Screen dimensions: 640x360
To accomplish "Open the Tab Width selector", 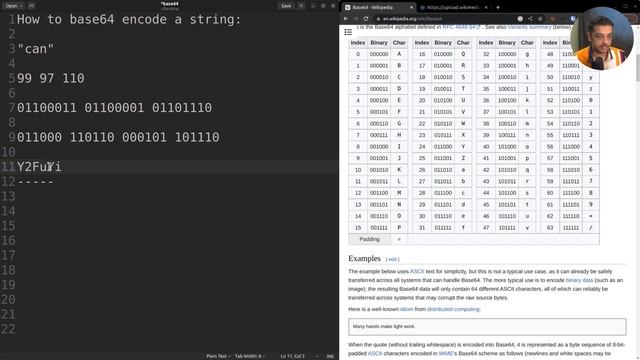I will 249,356.
